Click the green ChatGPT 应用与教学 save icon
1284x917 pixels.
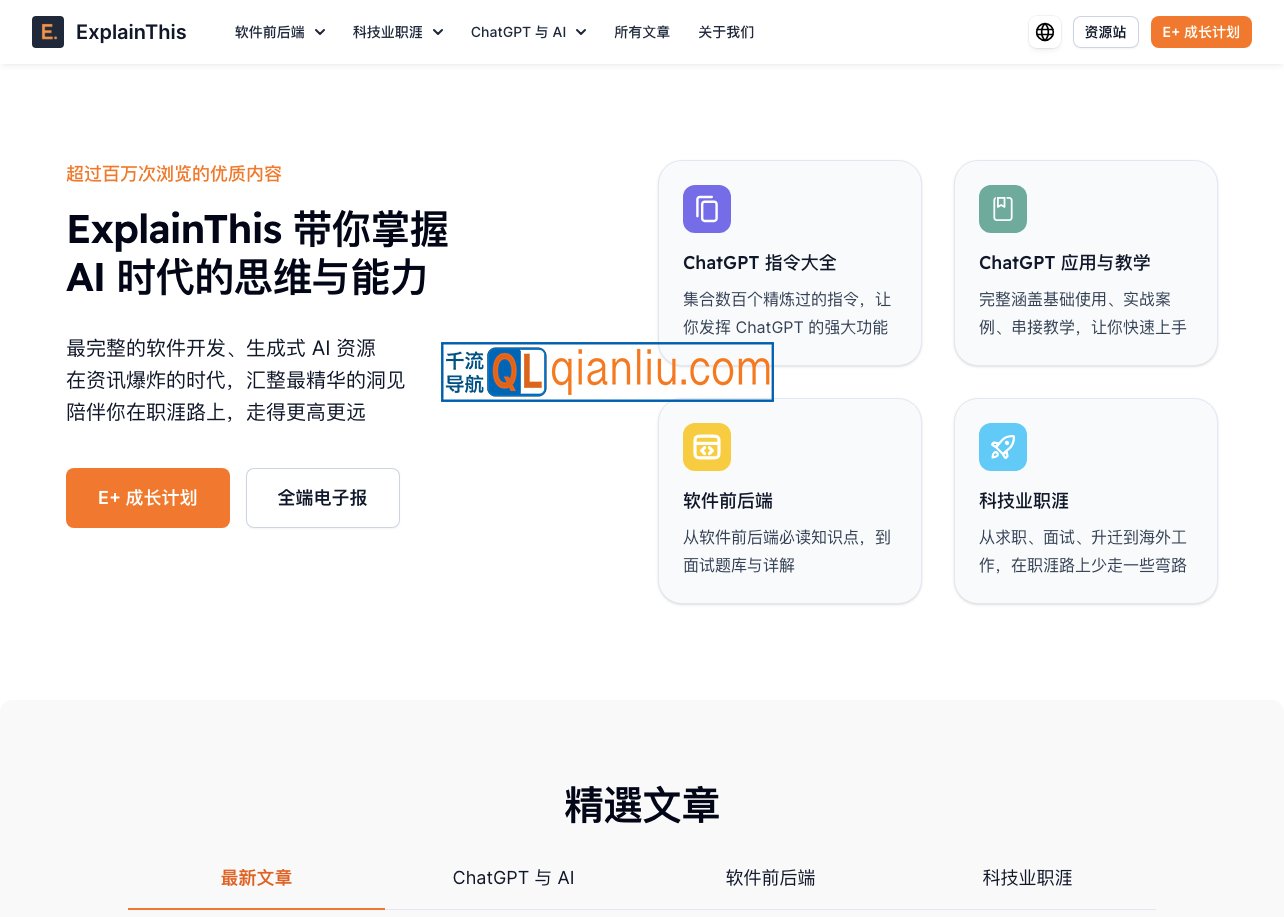(x=1002, y=209)
